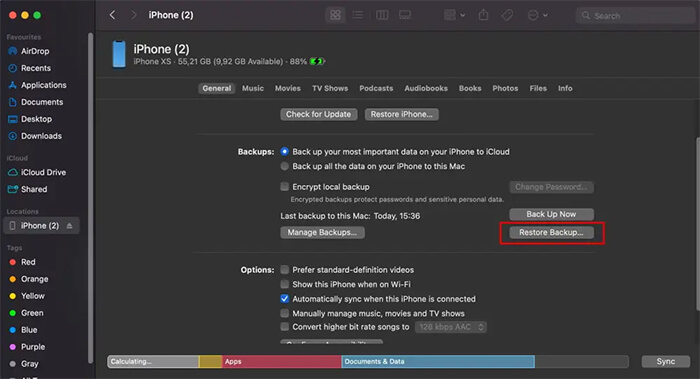Enable Show this iPhone when on Wi-Fi

coord(284,284)
